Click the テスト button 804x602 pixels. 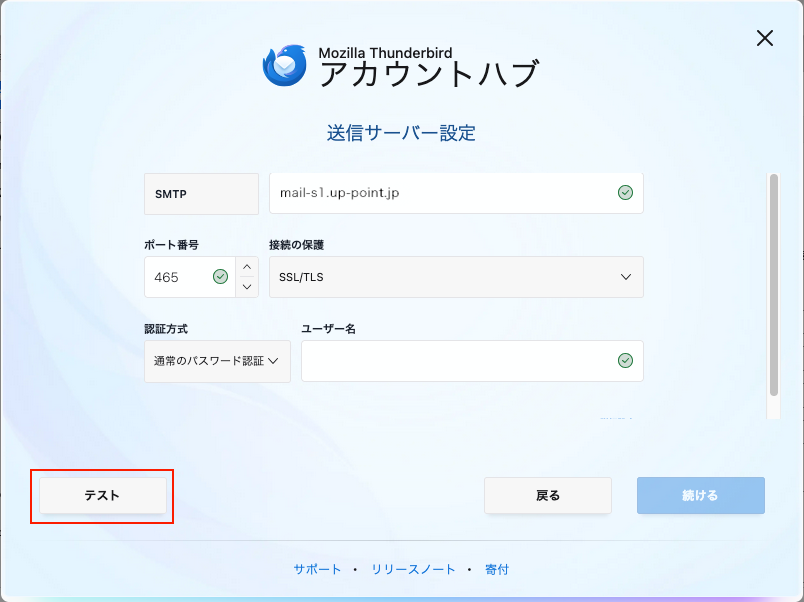103,495
